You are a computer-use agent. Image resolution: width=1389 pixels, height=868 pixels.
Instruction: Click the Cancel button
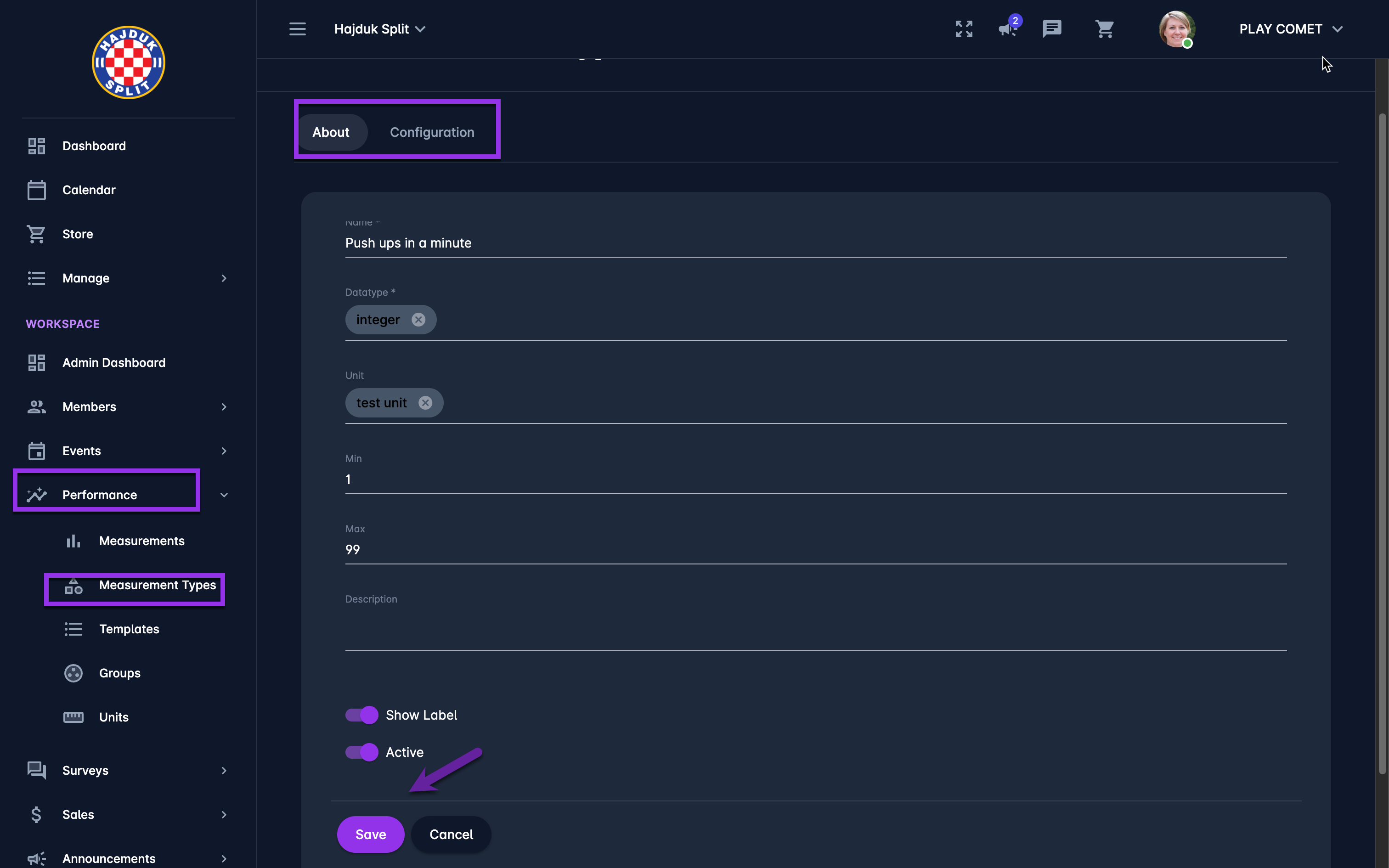tap(451, 834)
